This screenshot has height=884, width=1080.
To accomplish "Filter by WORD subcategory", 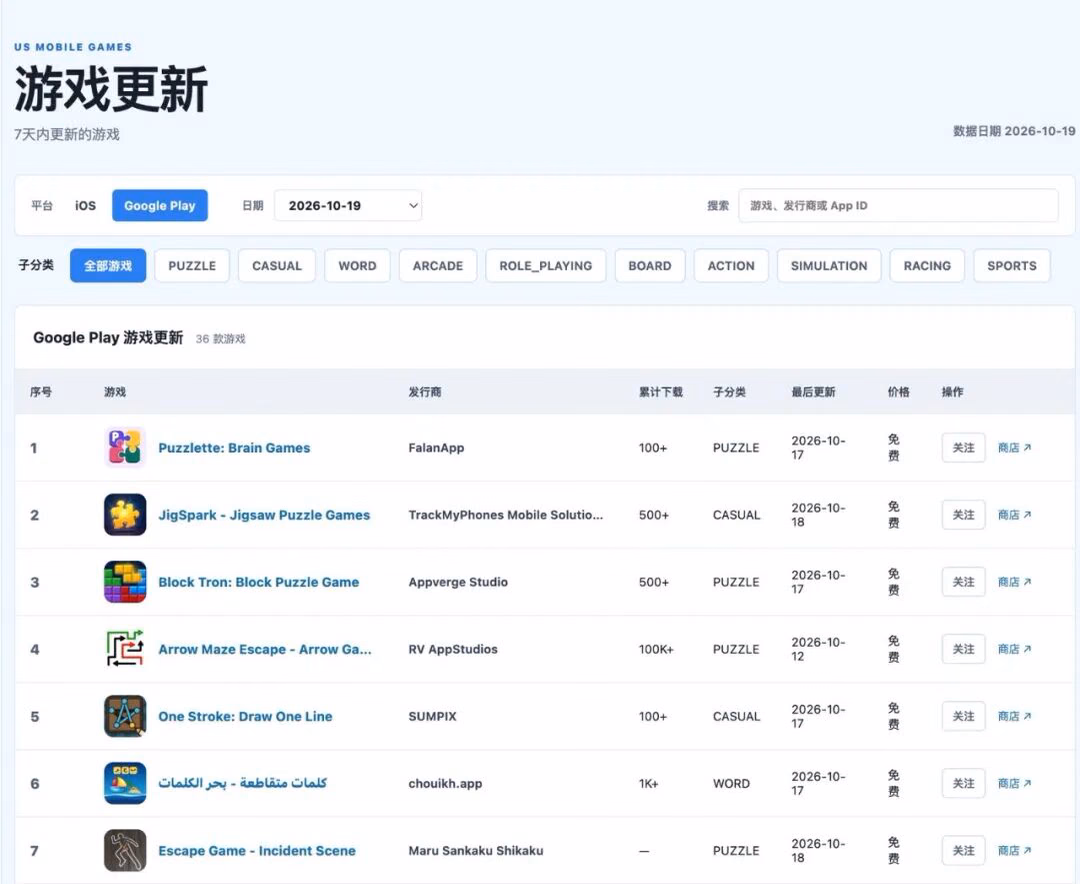I will 357,265.
